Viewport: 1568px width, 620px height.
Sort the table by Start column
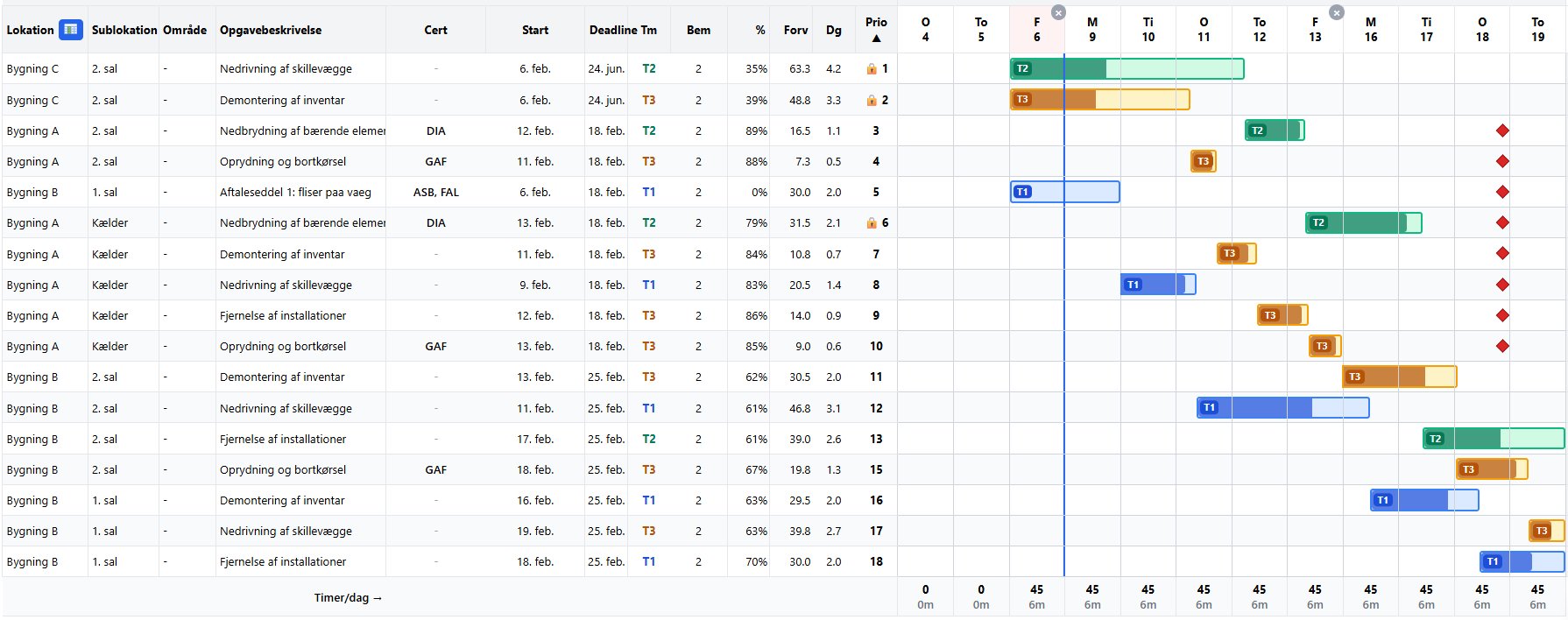534,30
